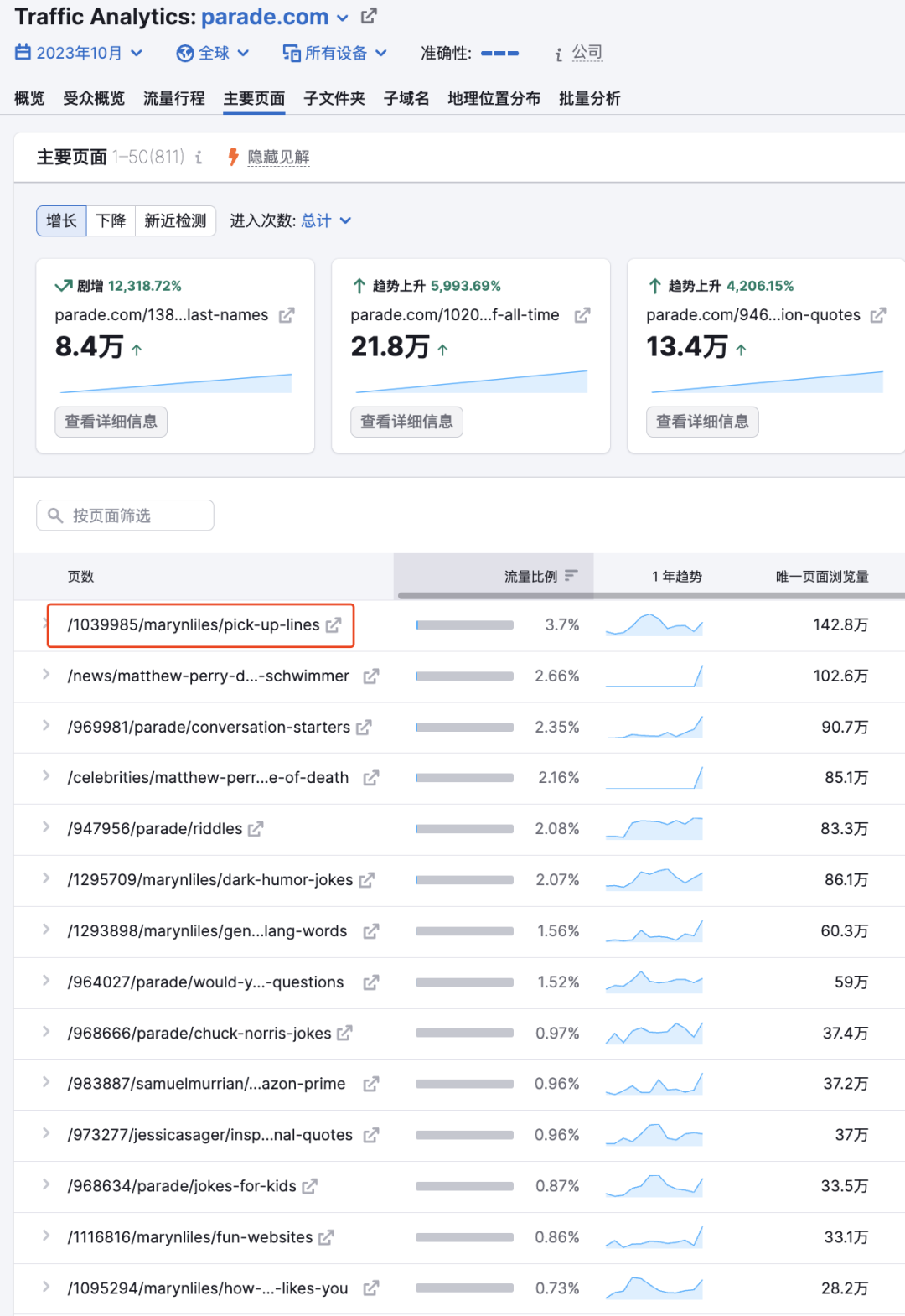Image resolution: width=905 pixels, height=1316 pixels.
Task: Open the 进入次数 总计 dropdown
Action: point(326,220)
